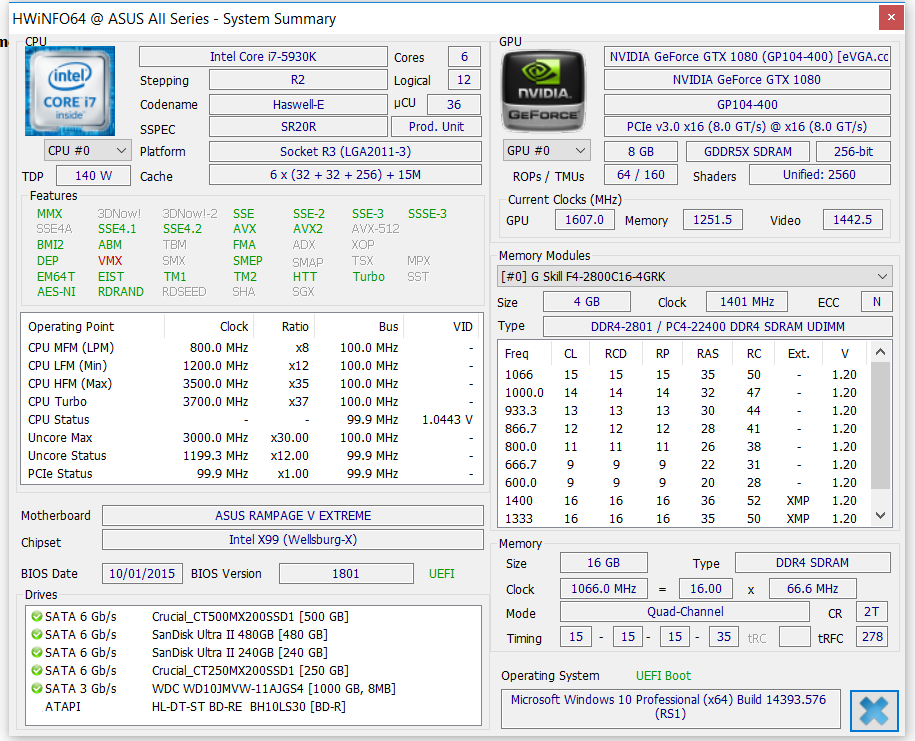915x741 pixels.
Task: Click the memory timings scrollbar thumb
Action: 881,425
